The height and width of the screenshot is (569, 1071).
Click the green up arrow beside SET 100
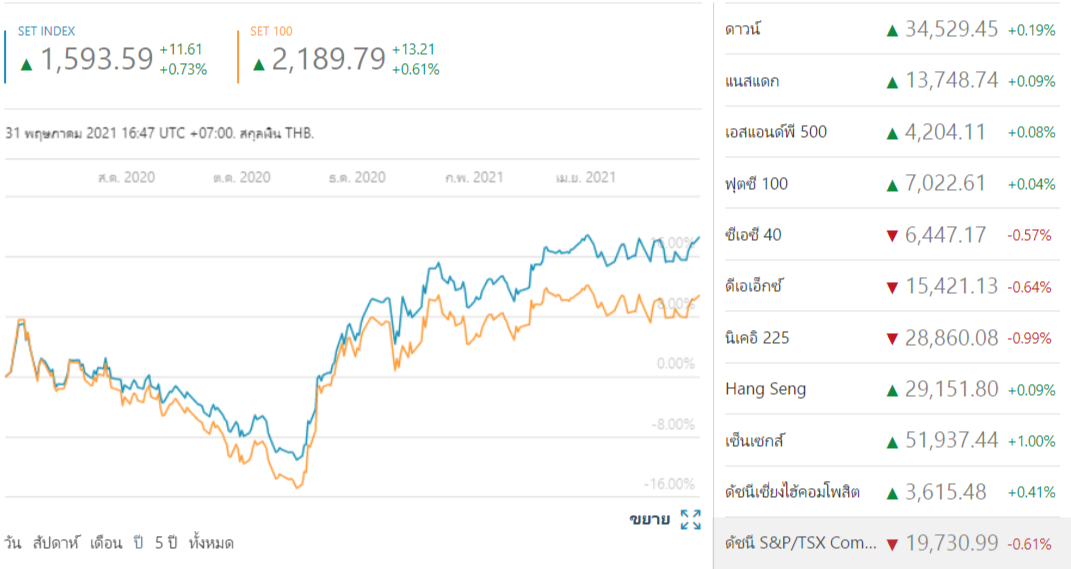click(x=259, y=64)
